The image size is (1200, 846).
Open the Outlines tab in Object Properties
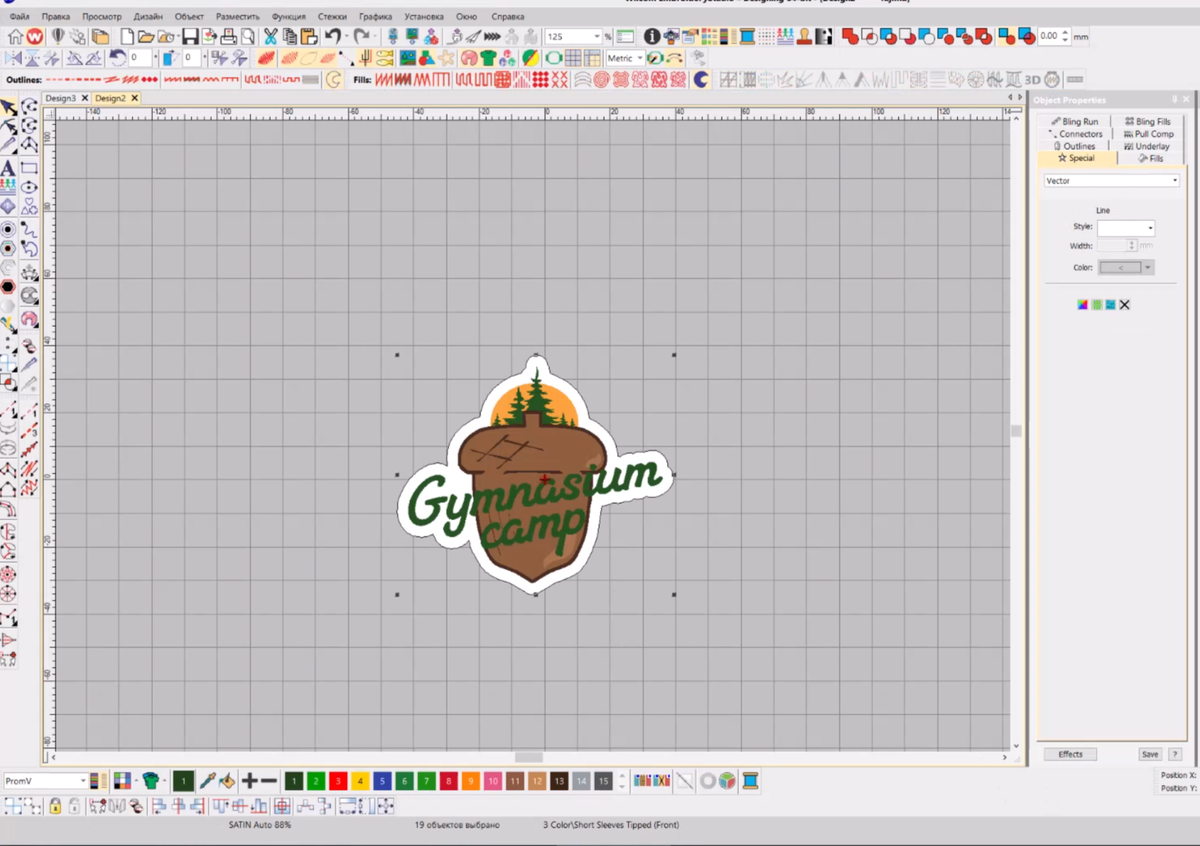1073,146
